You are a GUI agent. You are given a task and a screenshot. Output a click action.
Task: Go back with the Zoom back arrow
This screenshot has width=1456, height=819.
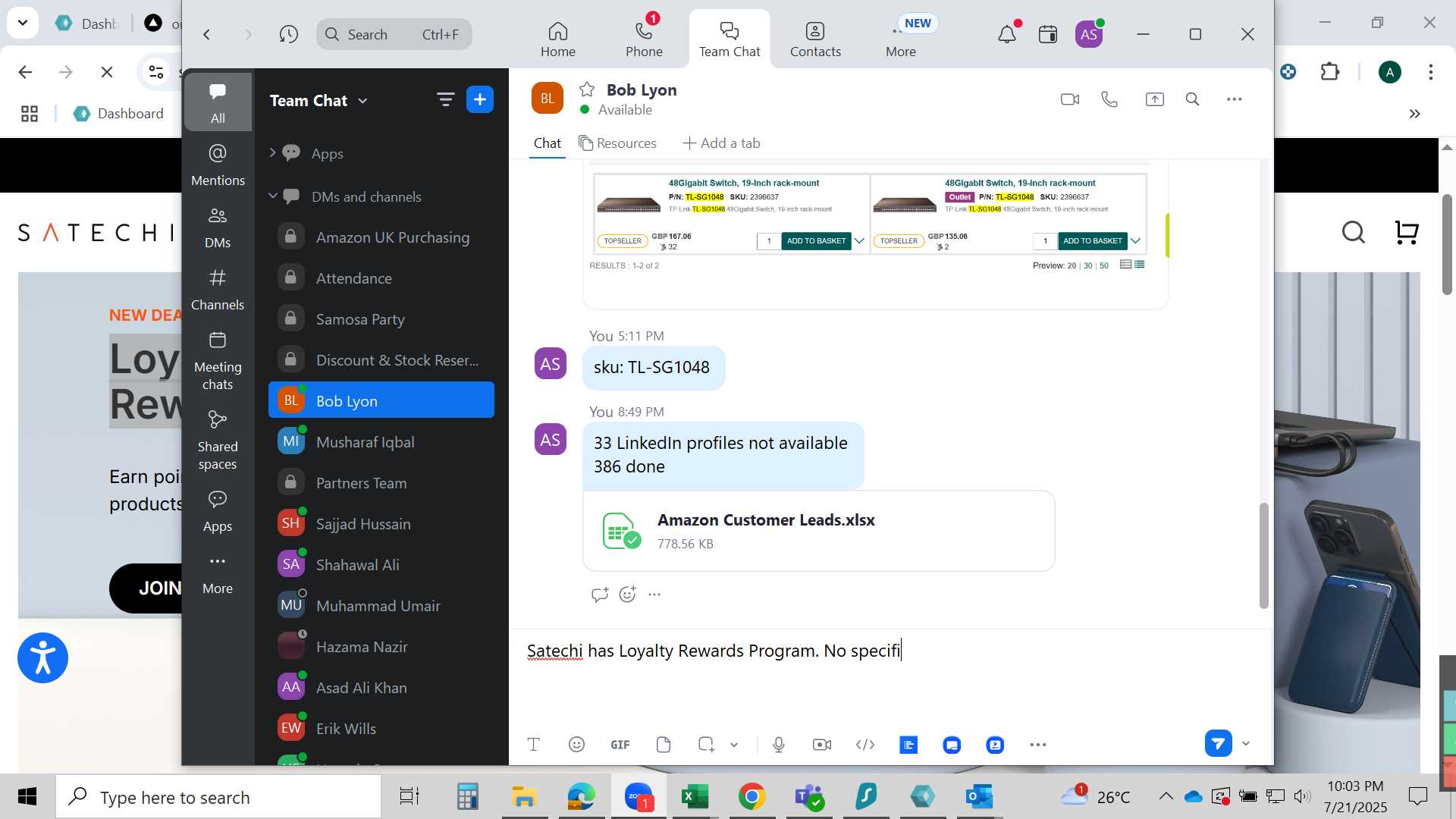click(x=206, y=34)
